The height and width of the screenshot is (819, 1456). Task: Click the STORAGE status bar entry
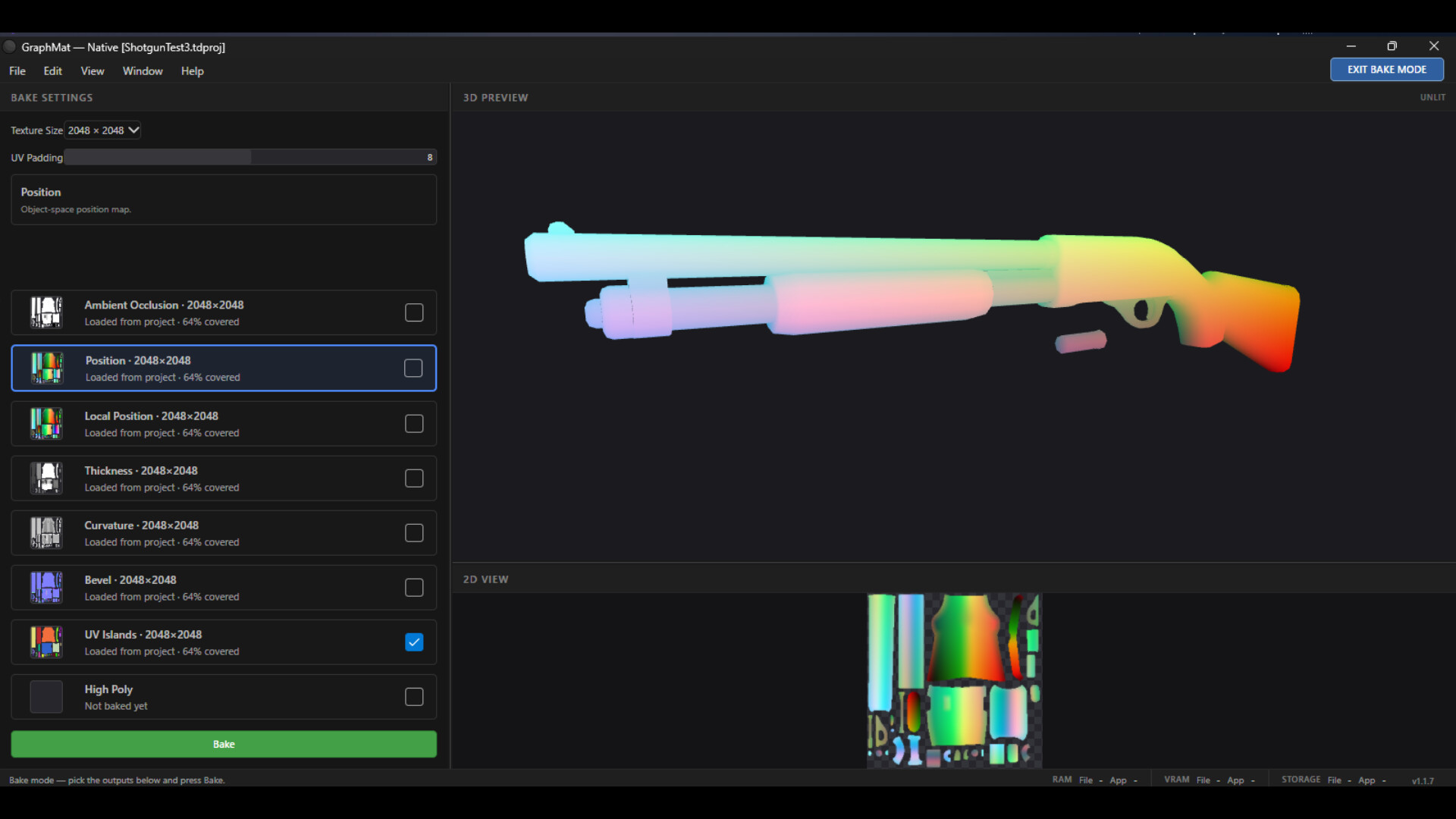pos(1334,780)
